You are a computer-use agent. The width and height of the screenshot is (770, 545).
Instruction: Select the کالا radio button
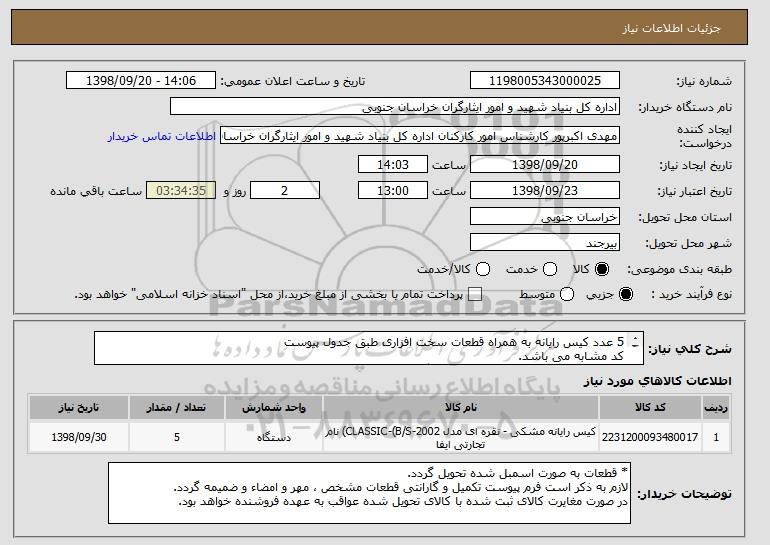pyautogui.click(x=602, y=269)
